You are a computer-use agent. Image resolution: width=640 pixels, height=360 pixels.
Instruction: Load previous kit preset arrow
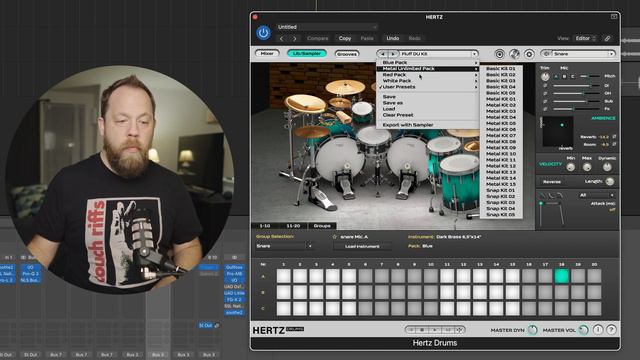tap(382, 54)
